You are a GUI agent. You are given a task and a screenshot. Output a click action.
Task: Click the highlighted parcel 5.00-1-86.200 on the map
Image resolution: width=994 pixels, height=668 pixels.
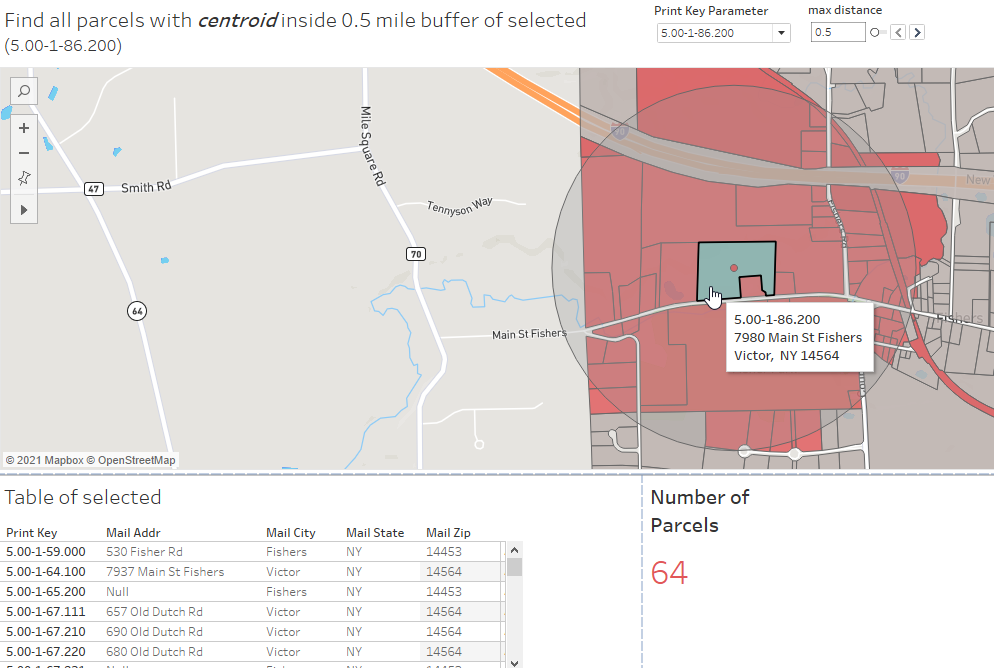click(x=733, y=265)
